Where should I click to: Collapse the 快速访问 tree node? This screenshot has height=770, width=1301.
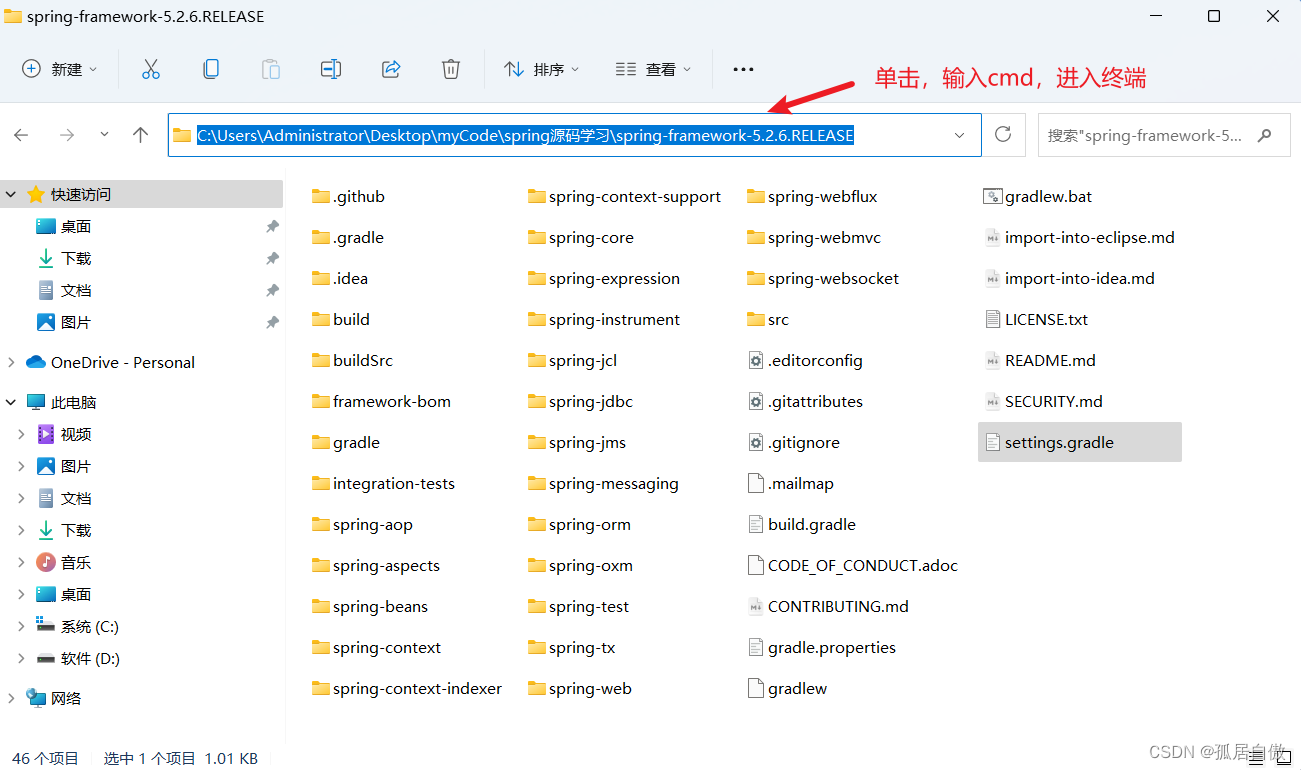click(11, 194)
